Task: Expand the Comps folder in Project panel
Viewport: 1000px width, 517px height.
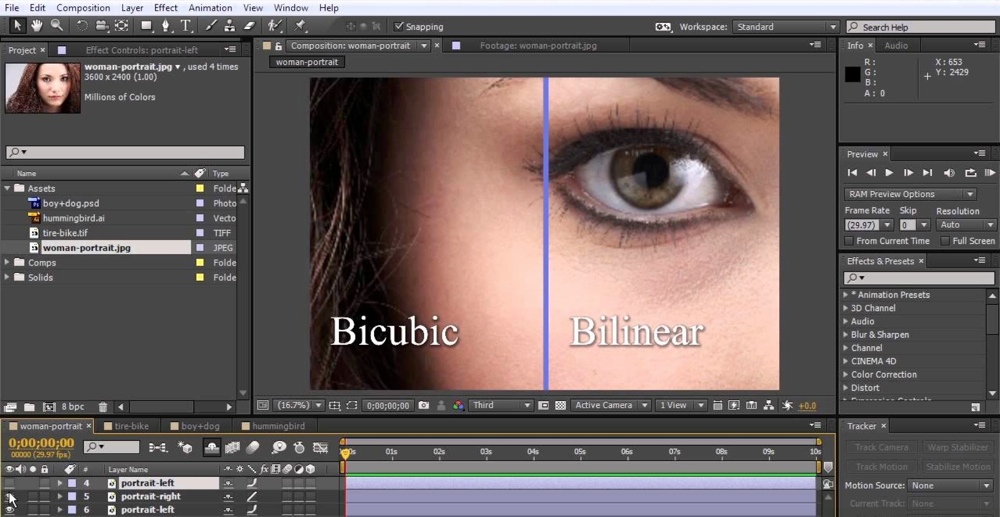Action: tap(8, 263)
